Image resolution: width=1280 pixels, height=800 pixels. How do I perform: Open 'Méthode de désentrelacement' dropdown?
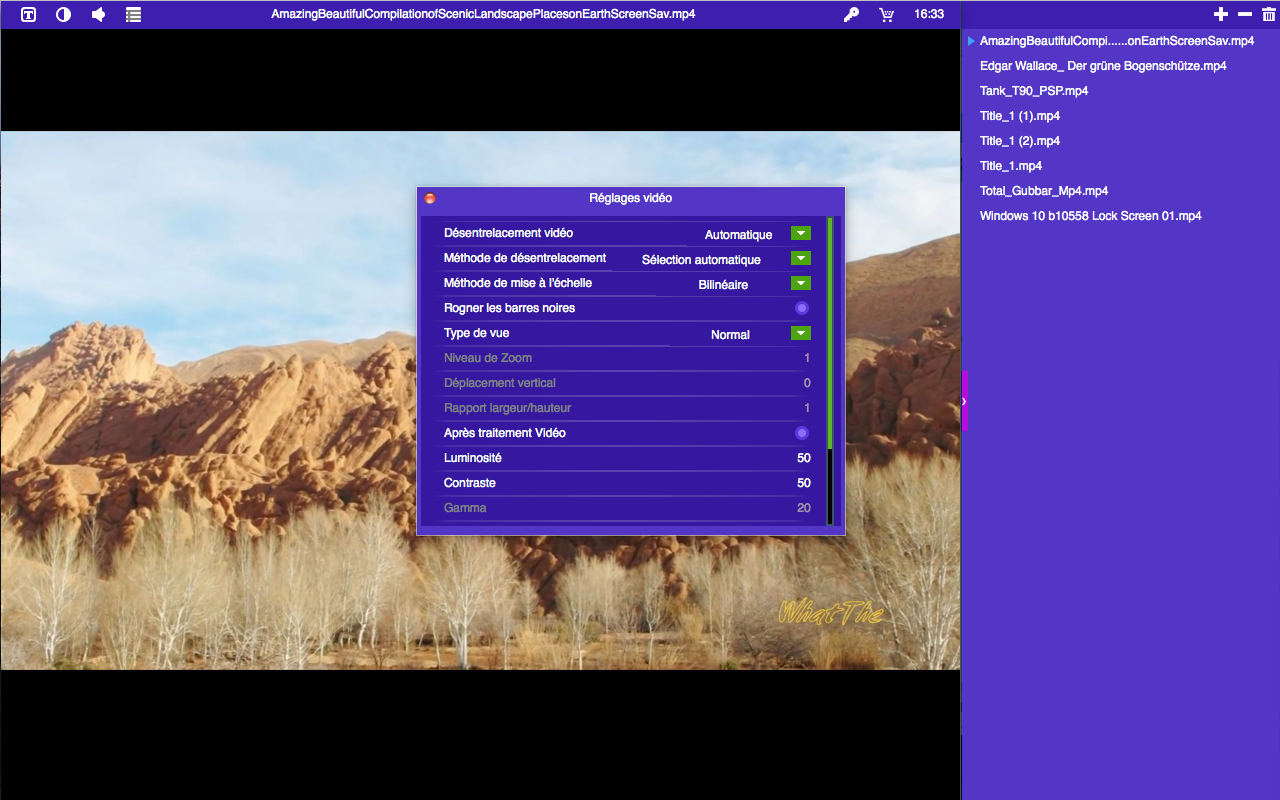tap(800, 258)
